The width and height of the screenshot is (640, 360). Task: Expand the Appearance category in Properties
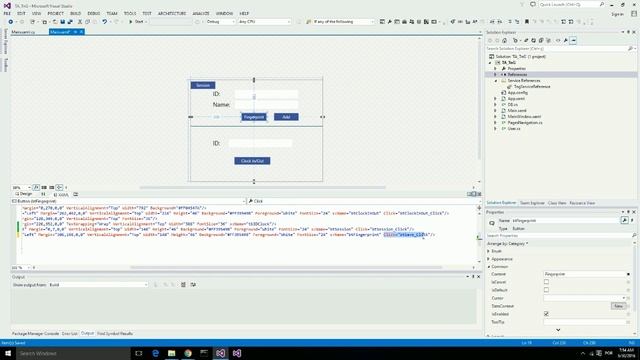tap(489, 259)
